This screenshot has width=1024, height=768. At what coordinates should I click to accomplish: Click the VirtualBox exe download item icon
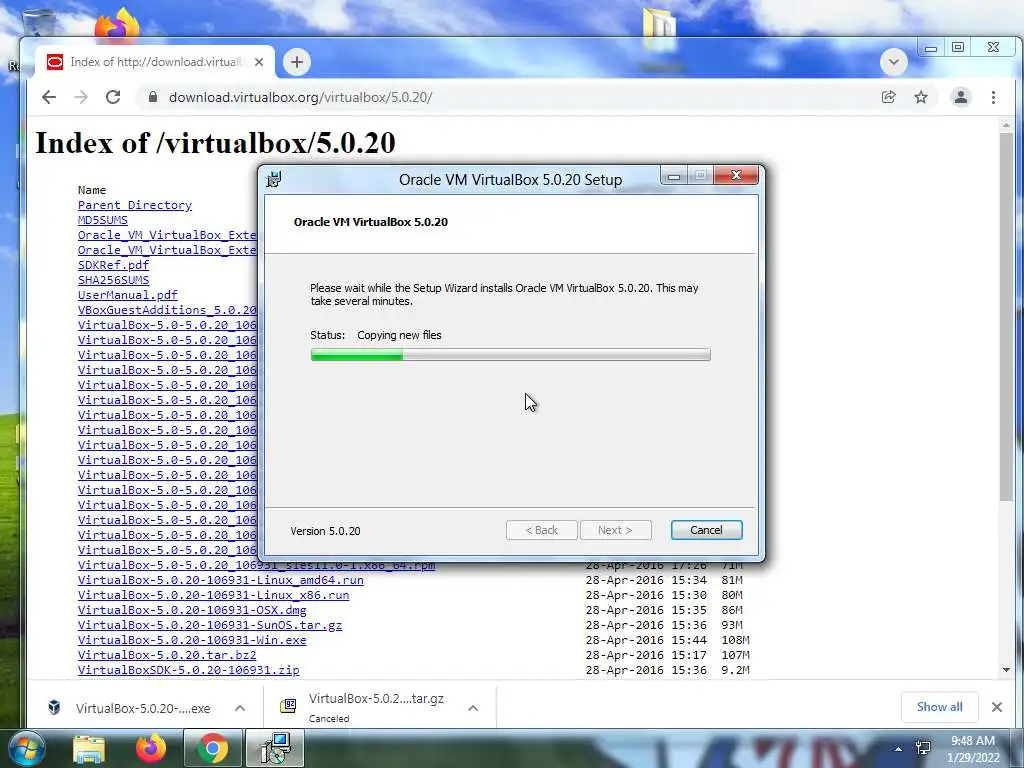[54, 708]
